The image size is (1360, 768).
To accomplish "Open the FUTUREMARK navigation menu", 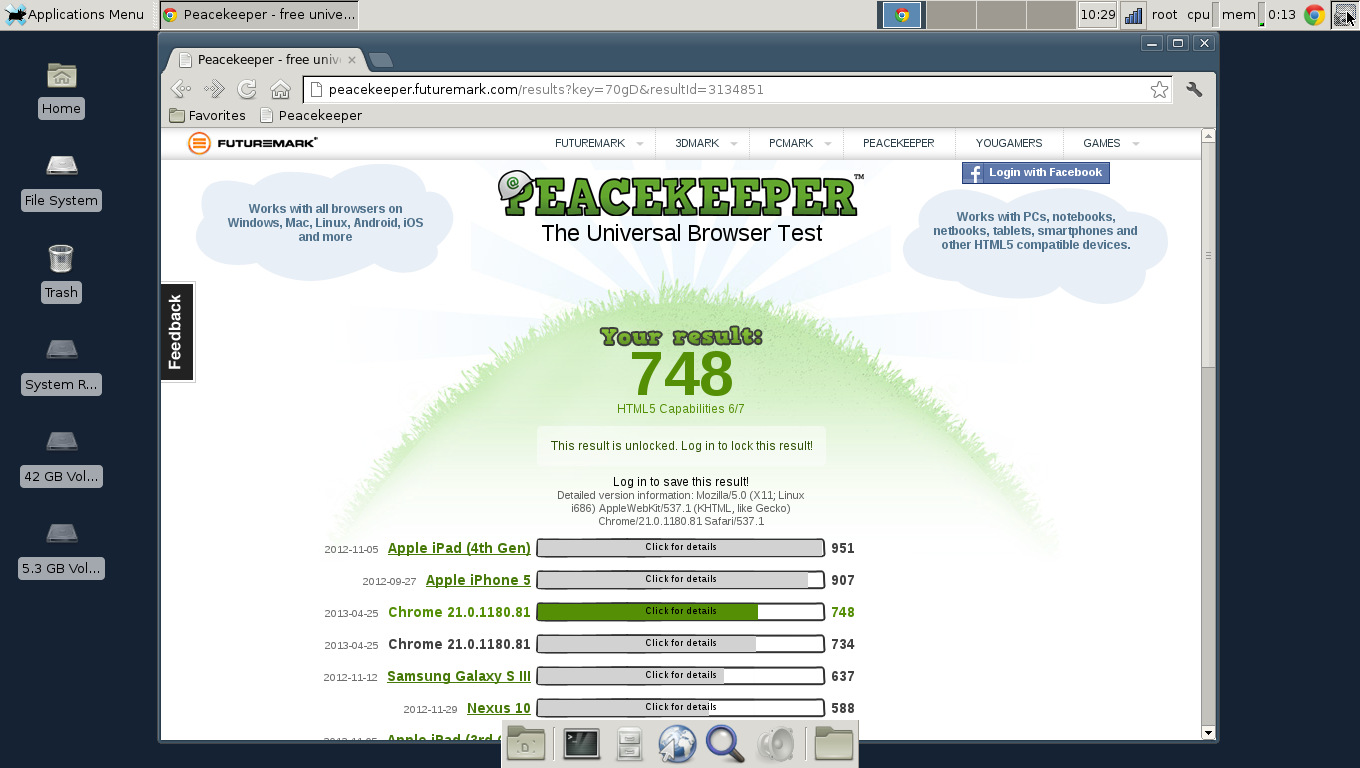I will tap(590, 143).
